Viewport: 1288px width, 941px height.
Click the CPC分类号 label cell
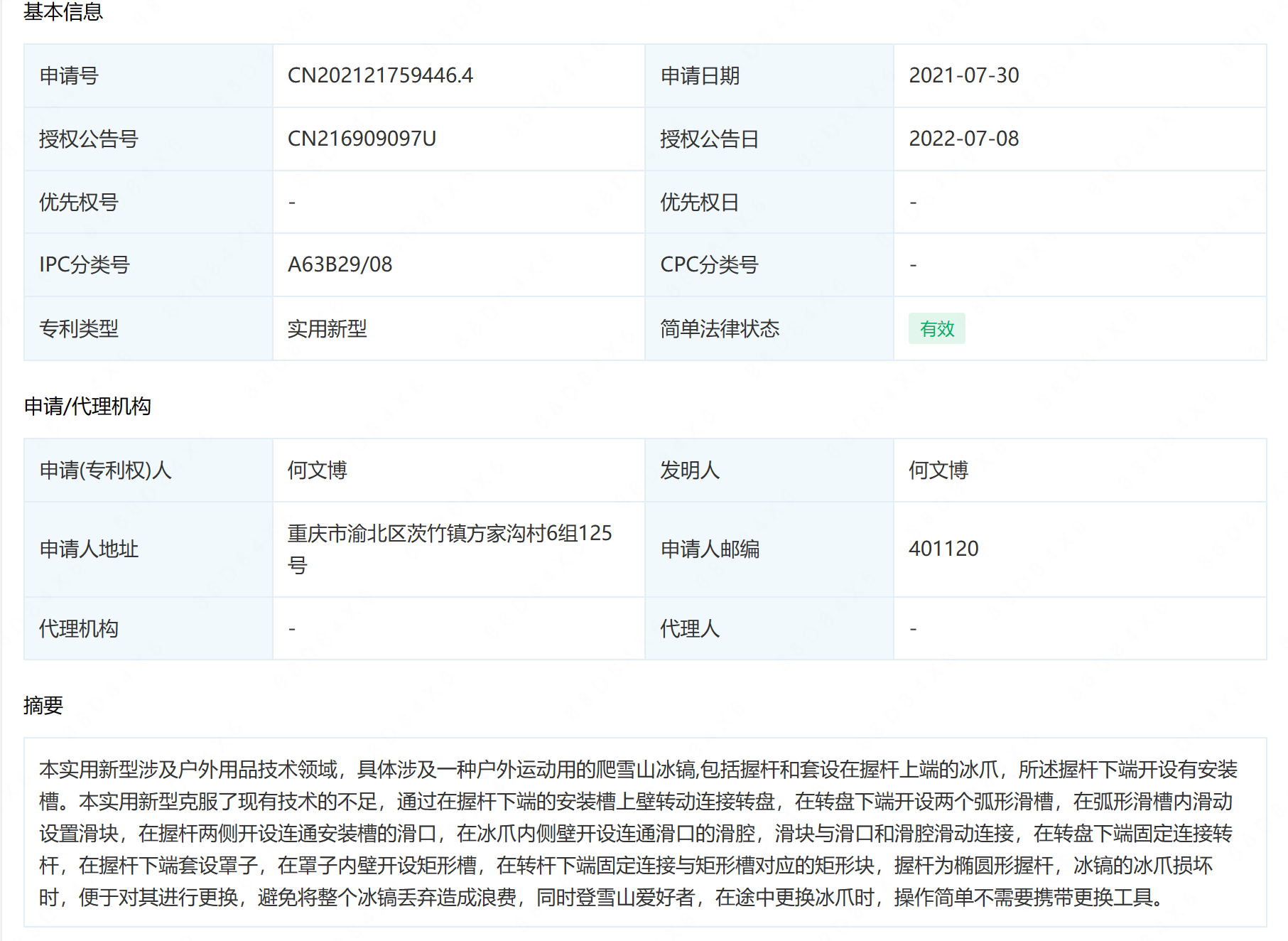[769, 265]
